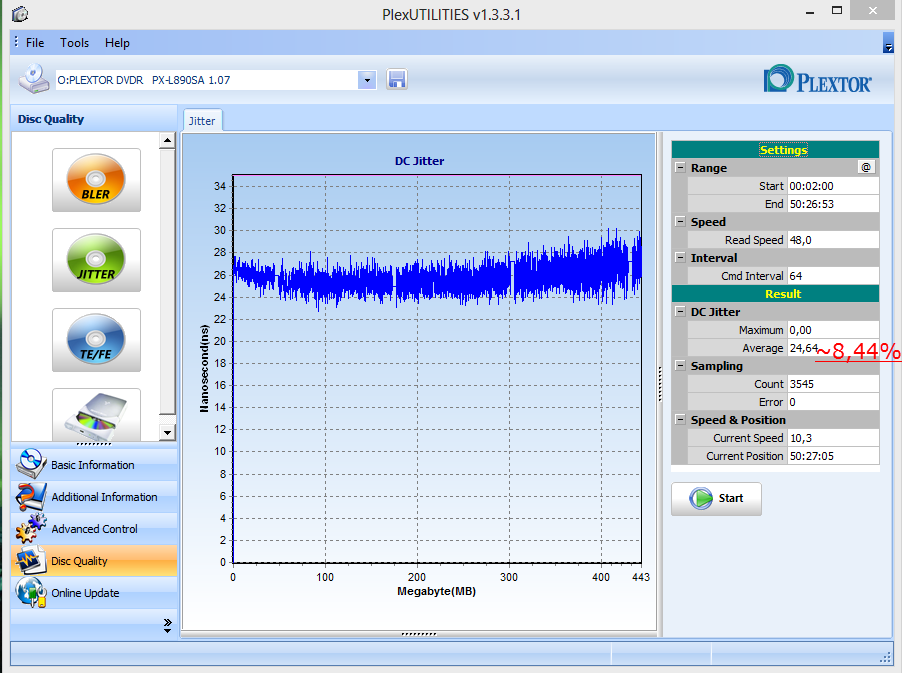Click the Advanced Control gears icon
Image resolution: width=902 pixels, height=673 pixels.
click(30, 529)
